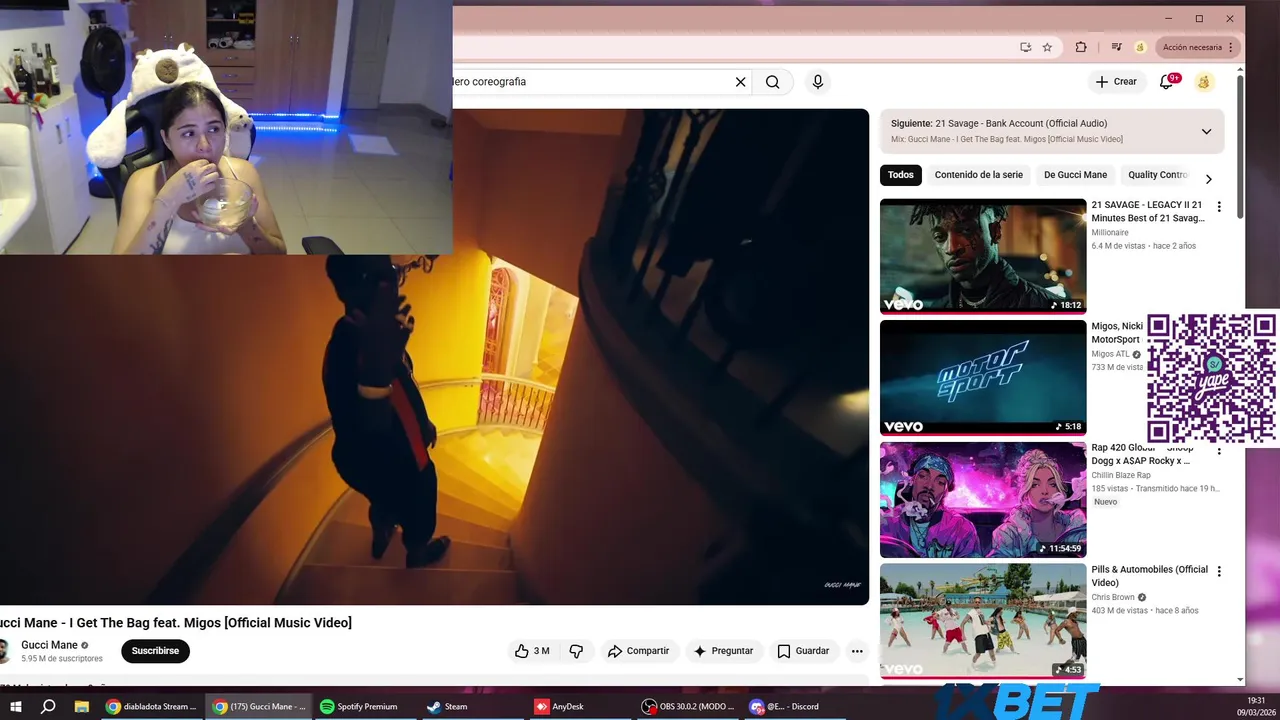The width and height of the screenshot is (1280, 720).
Task: Collapse the Siguiente mix panel chevron
Action: 1206,131
